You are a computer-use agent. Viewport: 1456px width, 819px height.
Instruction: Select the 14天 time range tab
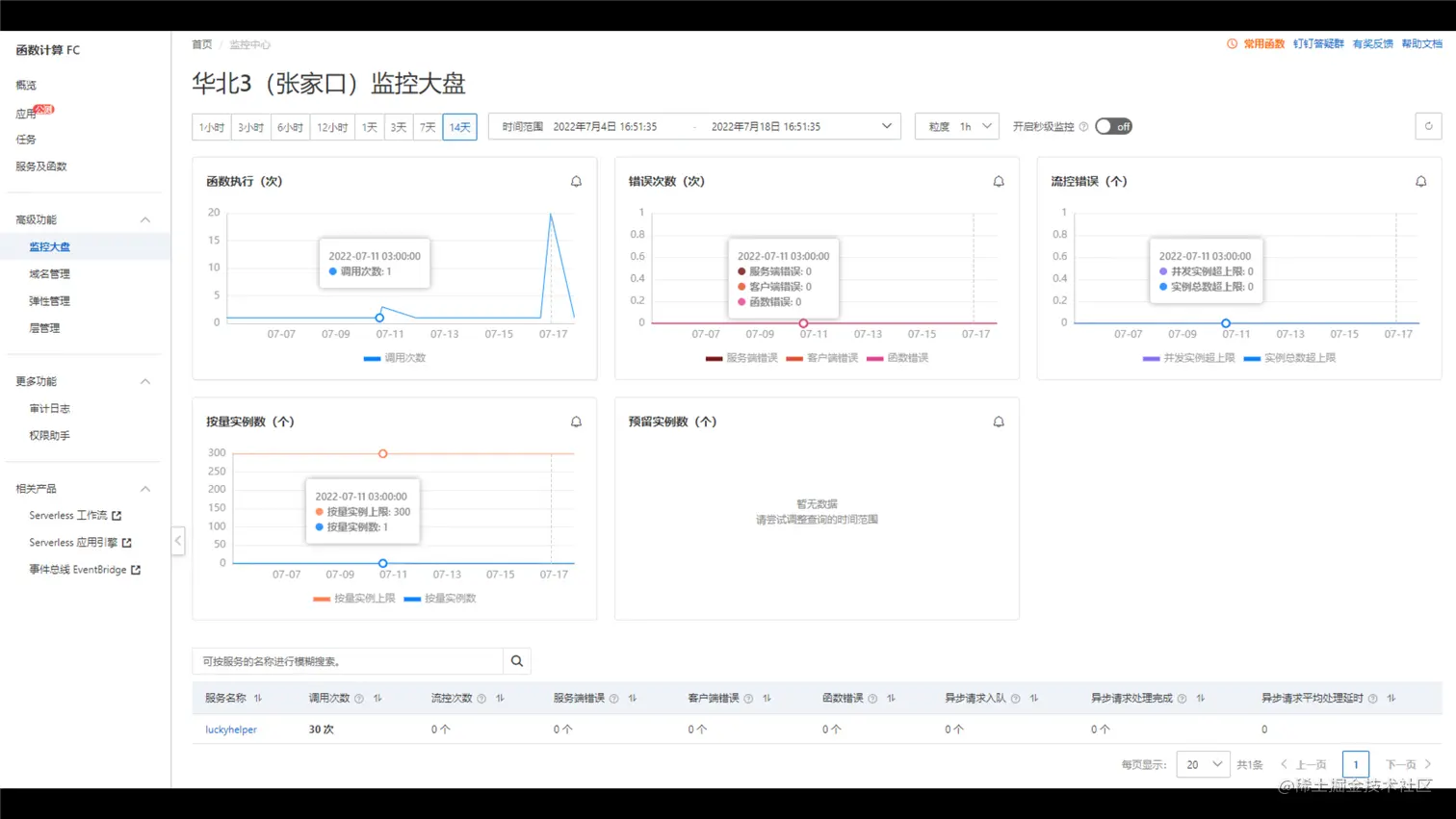[459, 127]
